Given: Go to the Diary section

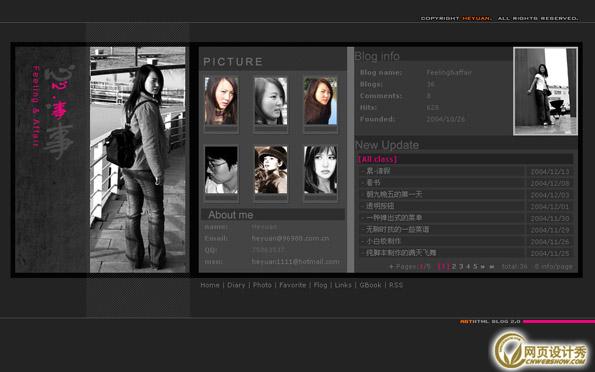Looking at the screenshot, I should (x=236, y=285).
